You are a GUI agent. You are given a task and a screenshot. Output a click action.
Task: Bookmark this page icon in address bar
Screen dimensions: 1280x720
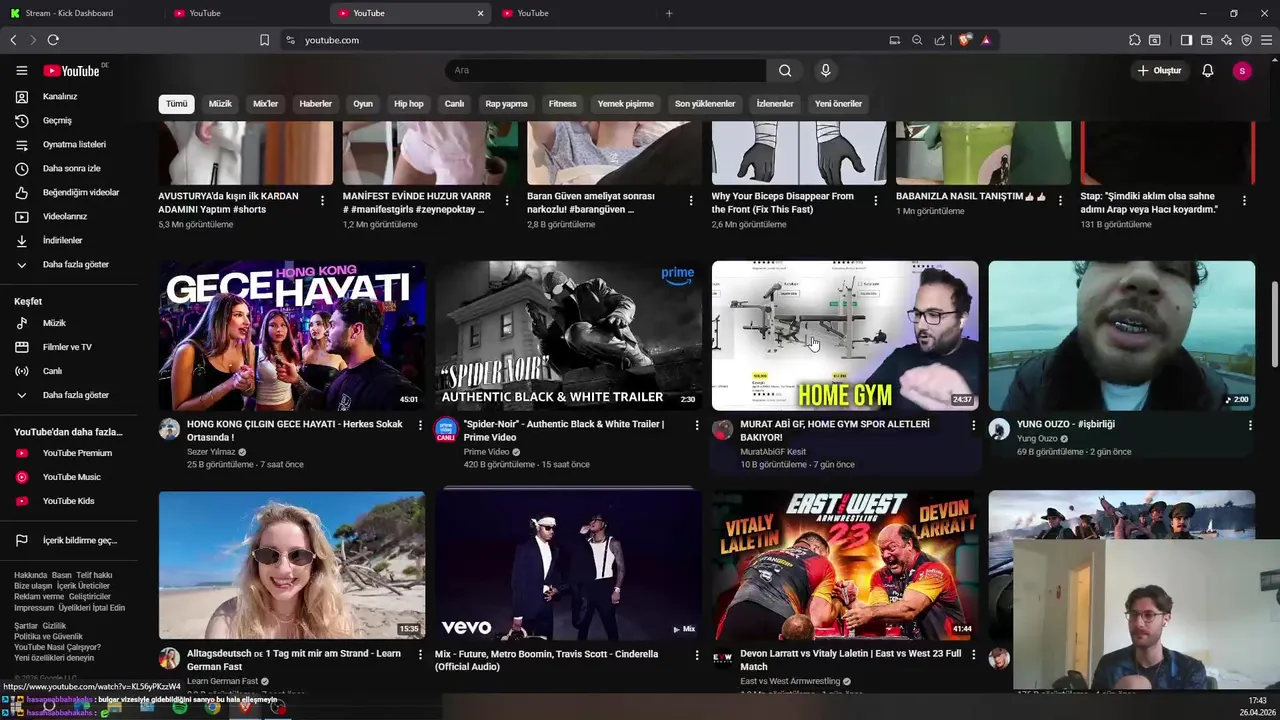[x=264, y=40]
